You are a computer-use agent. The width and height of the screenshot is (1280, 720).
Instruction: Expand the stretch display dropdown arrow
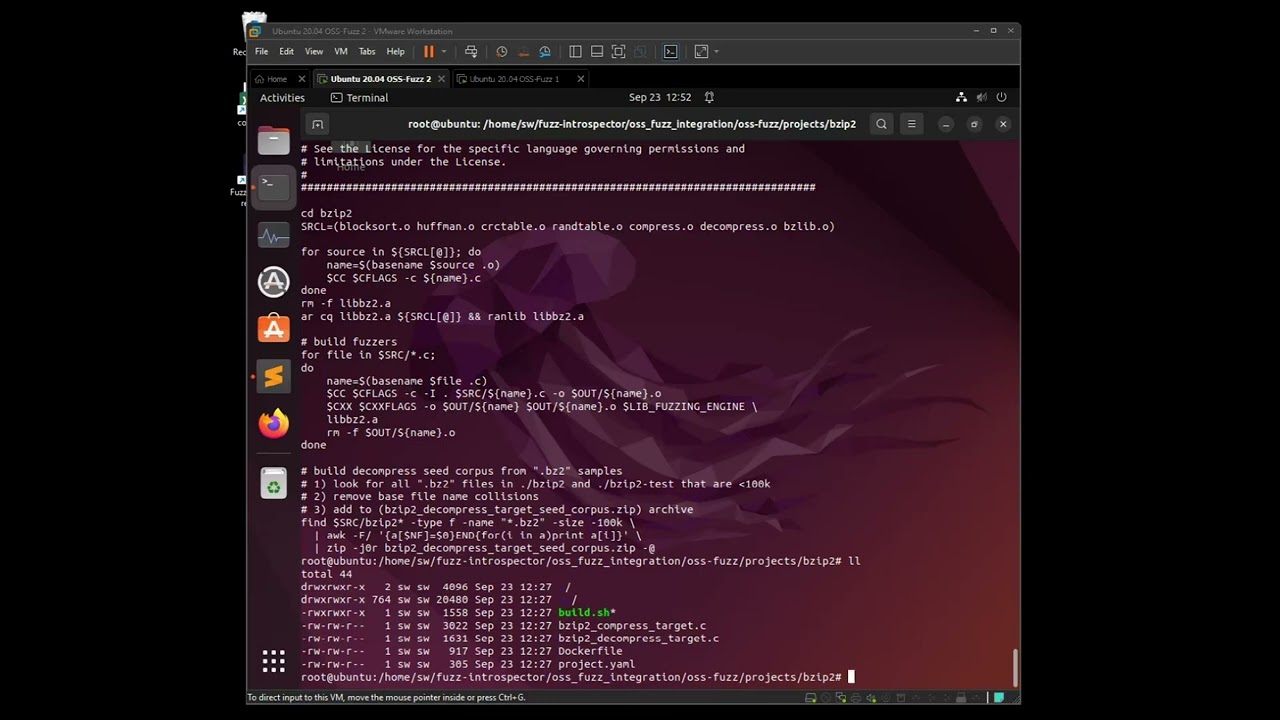click(716, 51)
